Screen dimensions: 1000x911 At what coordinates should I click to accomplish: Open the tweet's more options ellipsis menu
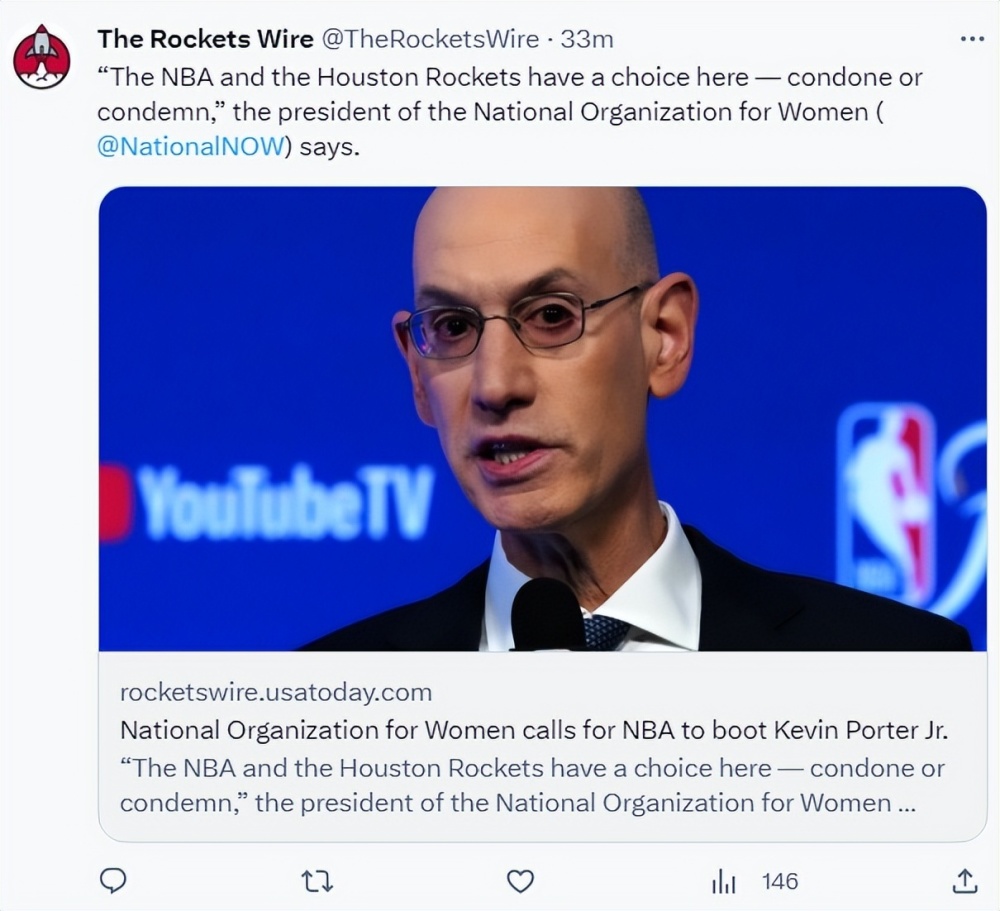pos(971,40)
